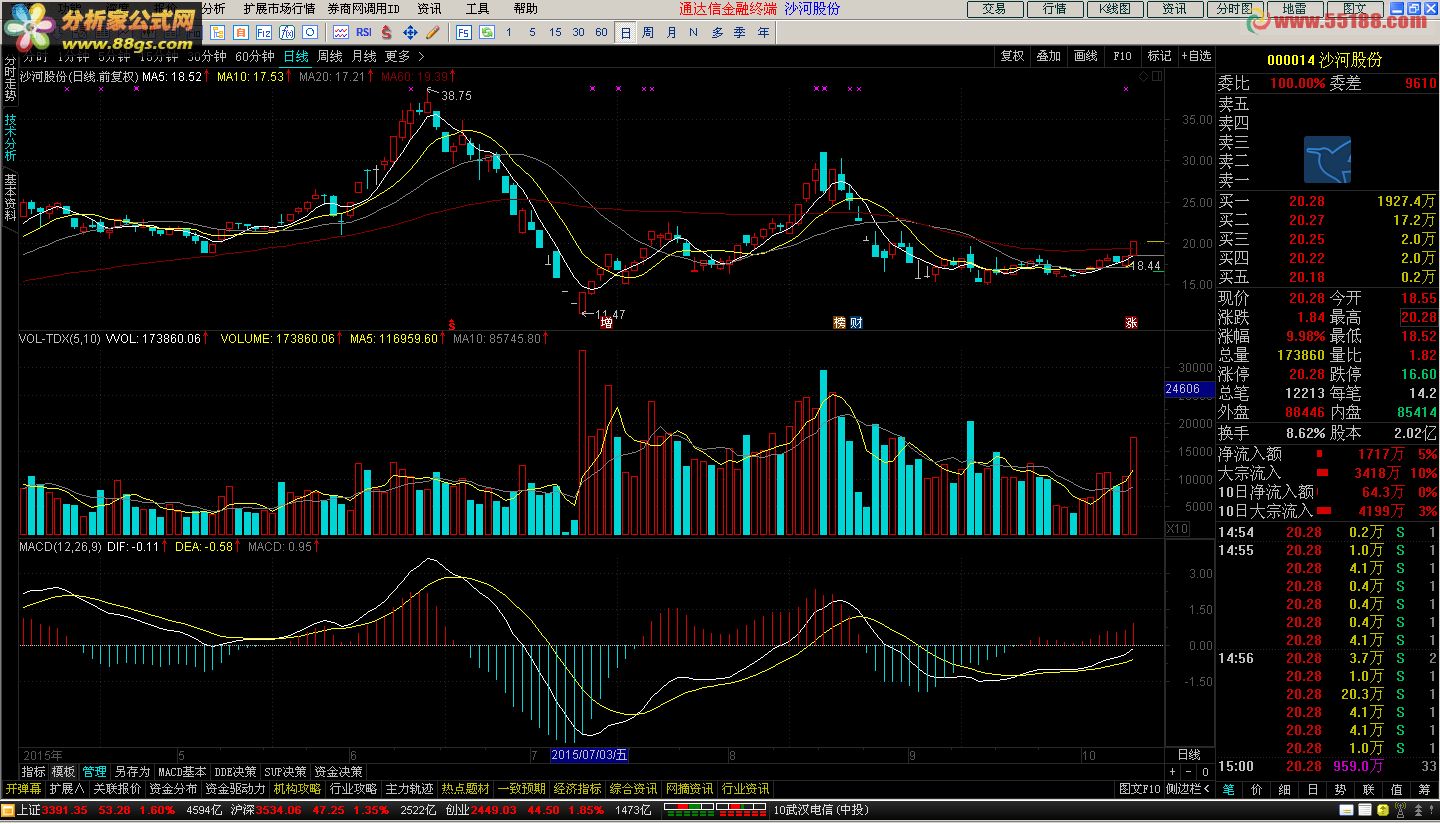Open the 工具 menu

[x=478, y=8]
